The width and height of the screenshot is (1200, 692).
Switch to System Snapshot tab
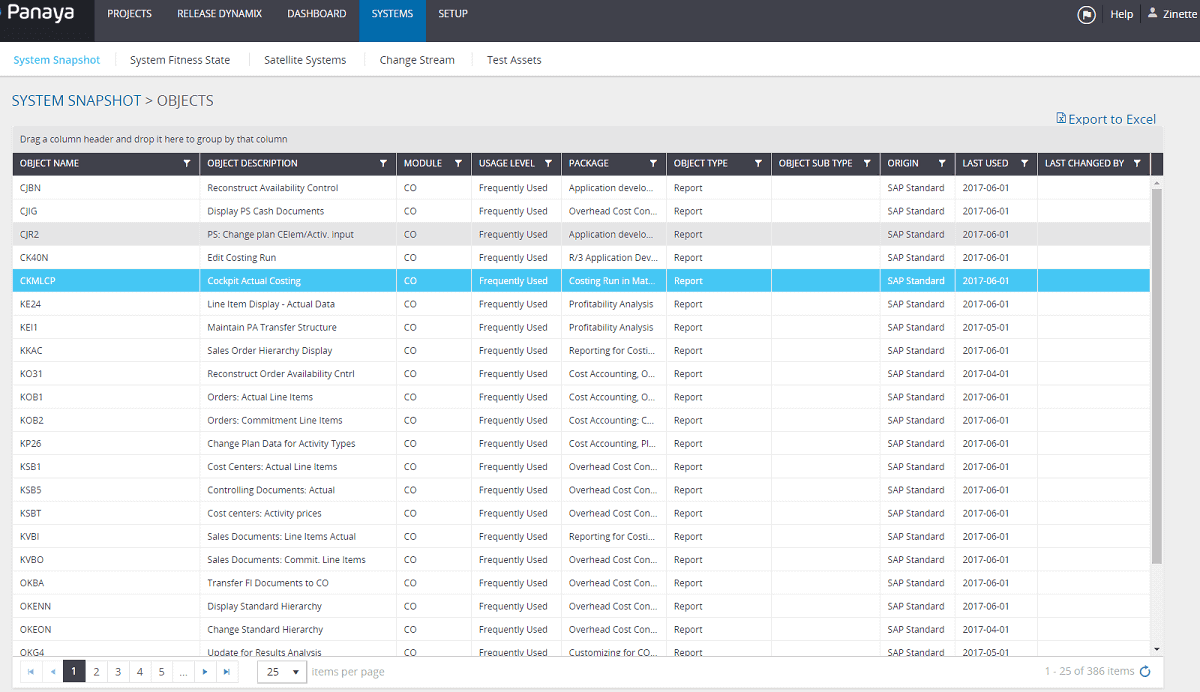57,60
